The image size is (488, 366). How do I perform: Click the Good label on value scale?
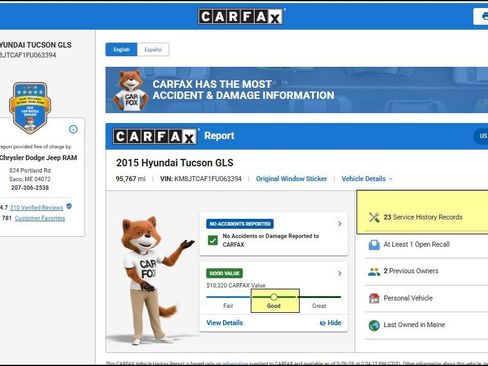tap(274, 306)
